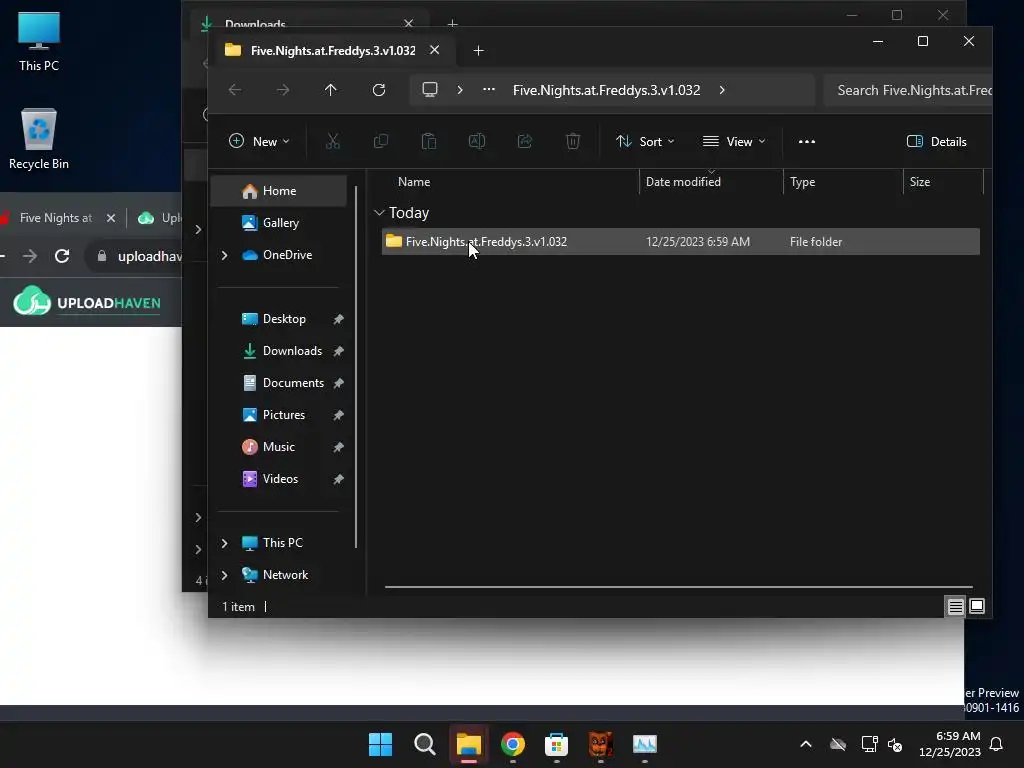Image resolution: width=1024 pixels, height=768 pixels.
Task: Click the Rename icon in toolbar
Action: [477, 141]
